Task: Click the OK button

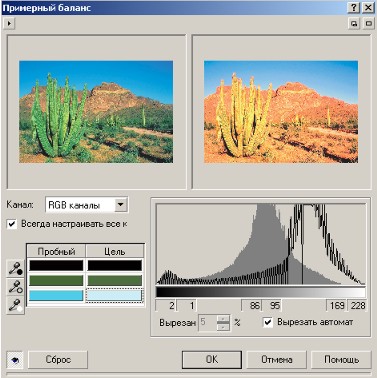Action: [212, 359]
